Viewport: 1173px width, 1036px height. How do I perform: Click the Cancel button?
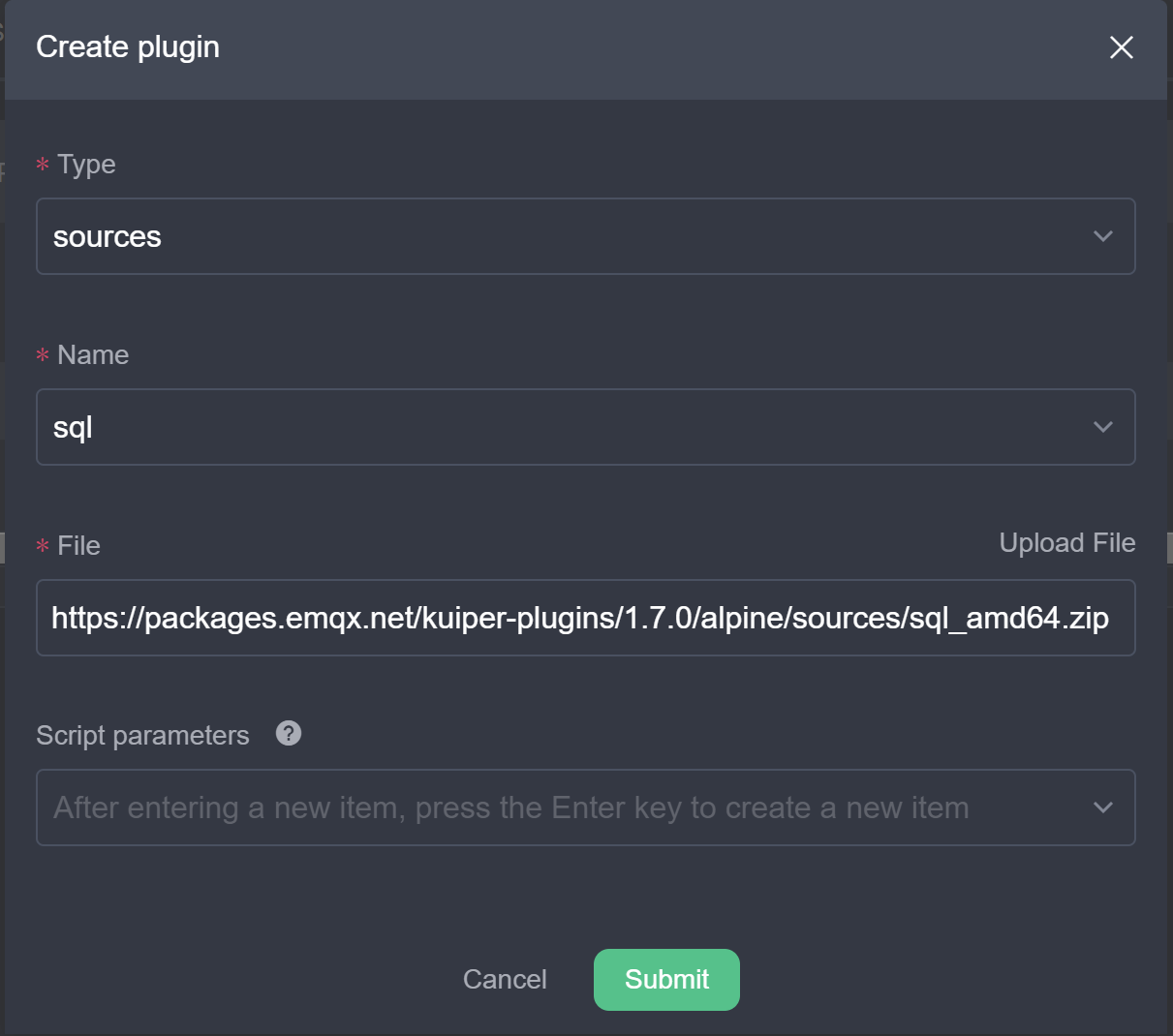click(x=505, y=980)
